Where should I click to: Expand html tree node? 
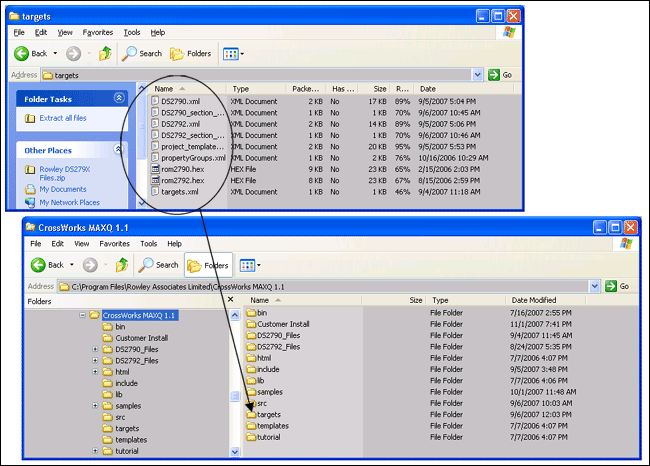95,371
